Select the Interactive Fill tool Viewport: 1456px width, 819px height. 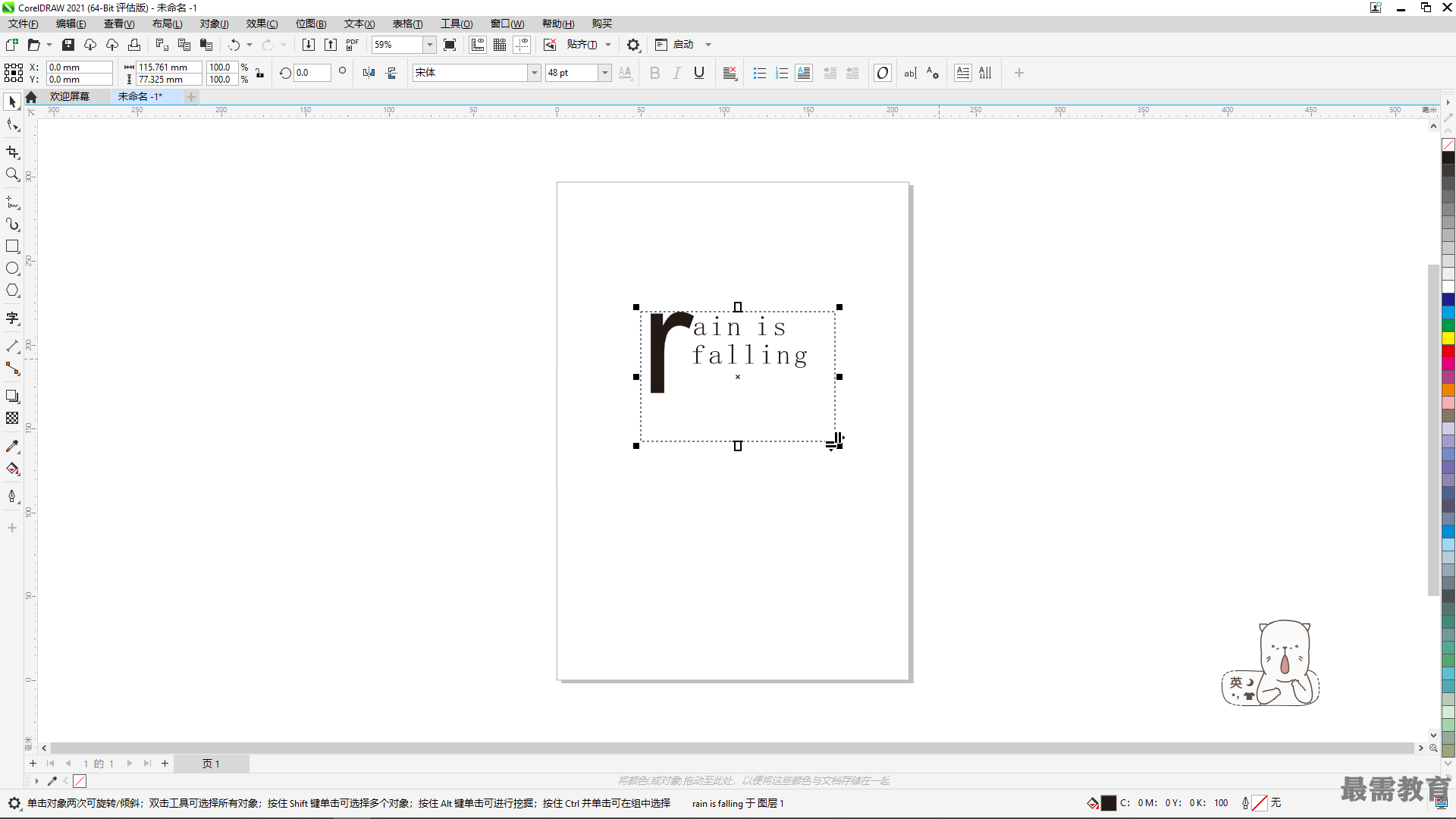[x=12, y=469]
